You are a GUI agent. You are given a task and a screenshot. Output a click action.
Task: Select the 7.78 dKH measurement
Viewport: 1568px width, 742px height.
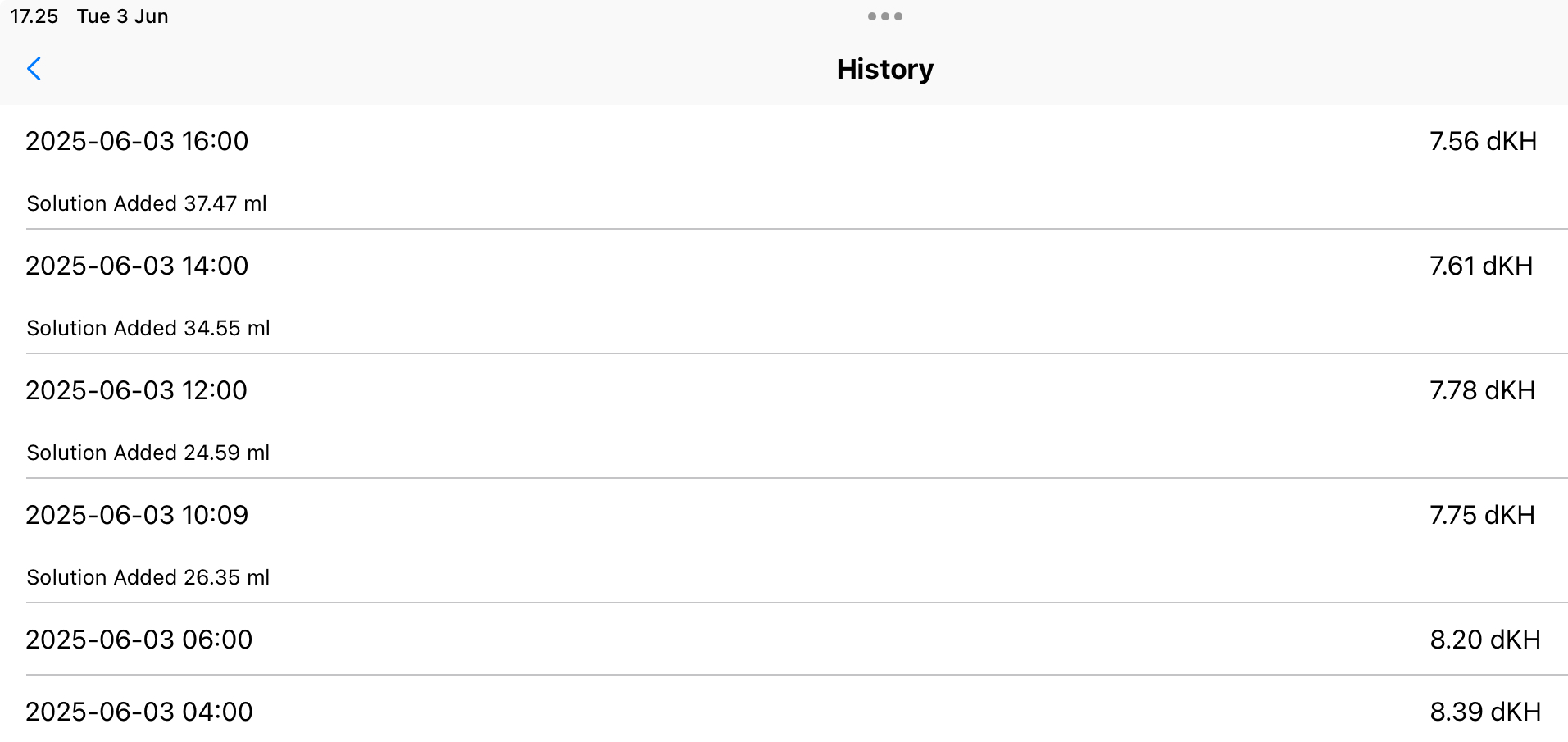(1482, 390)
